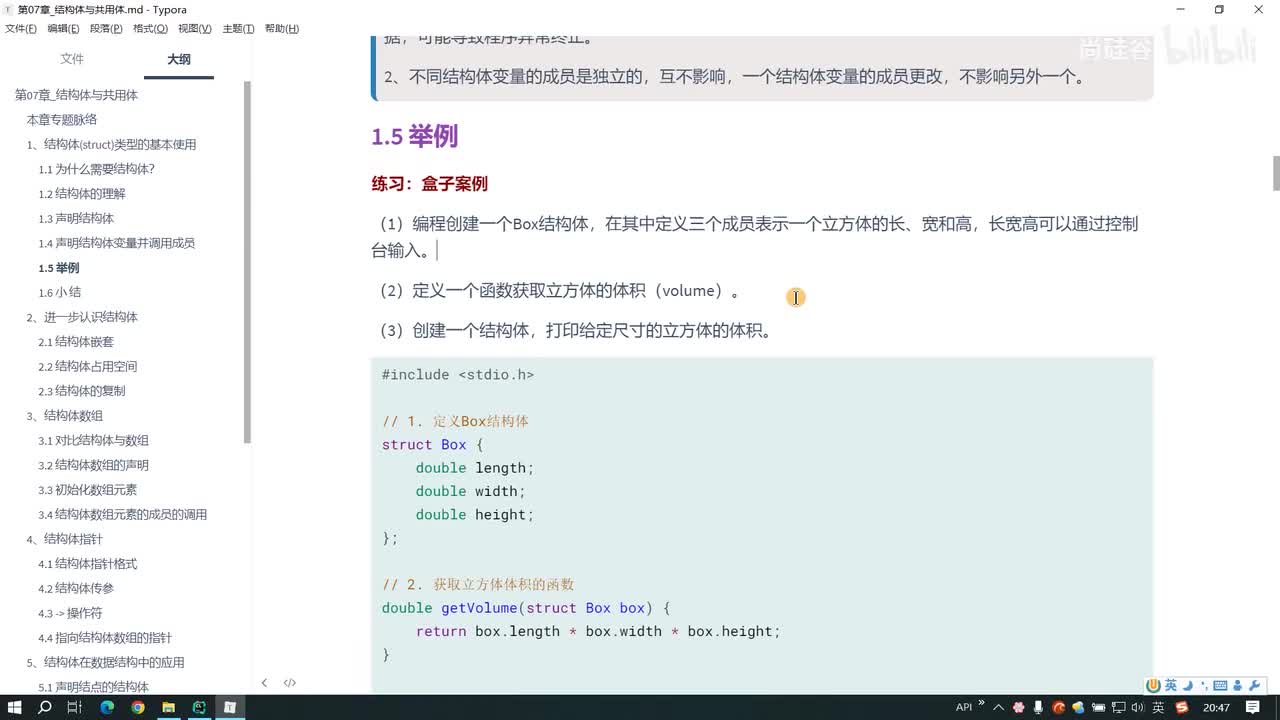Toggle the taskbar input language indicator 英
The image size is (1280, 720).
click(x=1158, y=707)
